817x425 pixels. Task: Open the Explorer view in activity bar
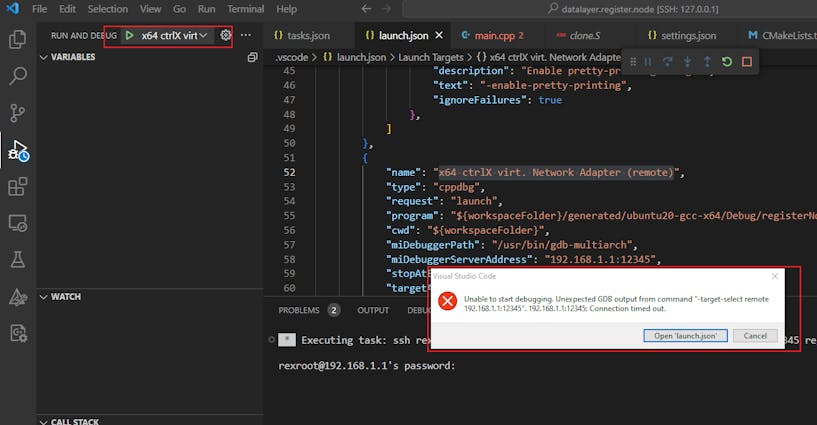[17, 40]
